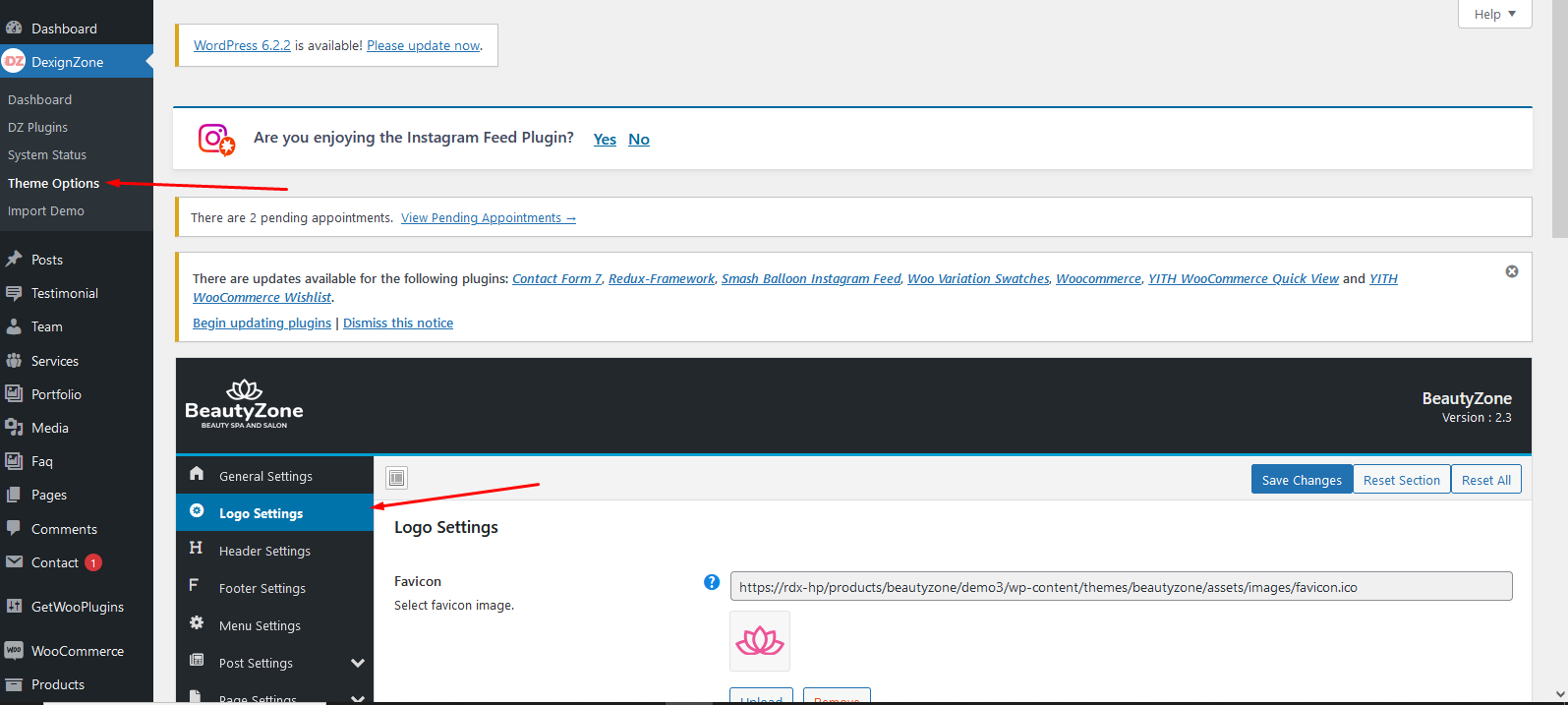Viewport: 1568px width, 705px height.
Task: Answer Yes to Instagram Feed question
Action: [x=605, y=140]
